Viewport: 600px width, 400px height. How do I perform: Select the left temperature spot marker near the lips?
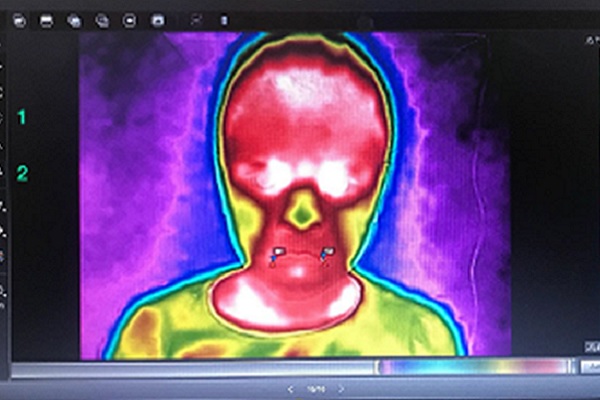277,256
